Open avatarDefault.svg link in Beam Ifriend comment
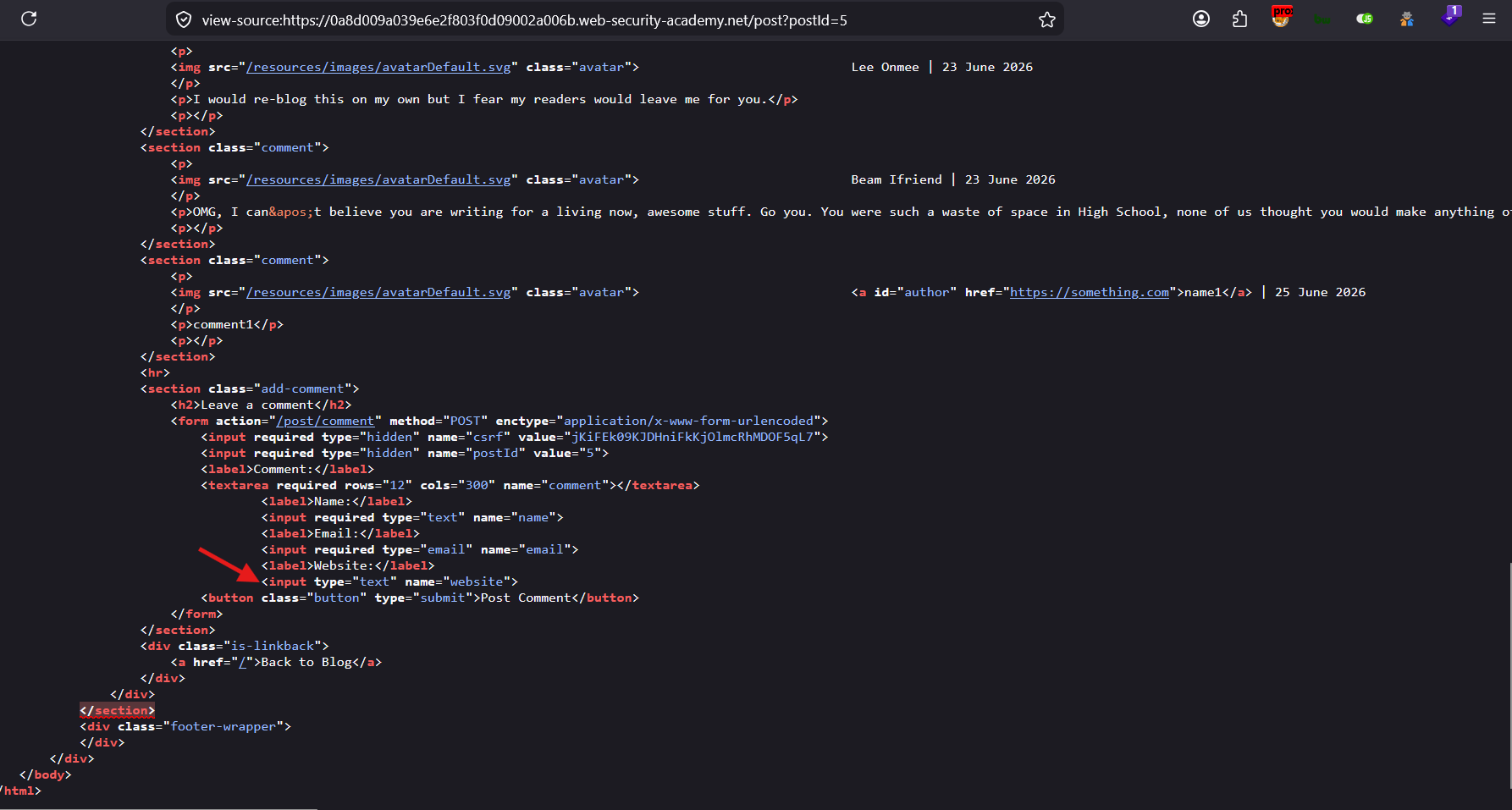Image resolution: width=1512 pixels, height=810 pixels. 378,179
